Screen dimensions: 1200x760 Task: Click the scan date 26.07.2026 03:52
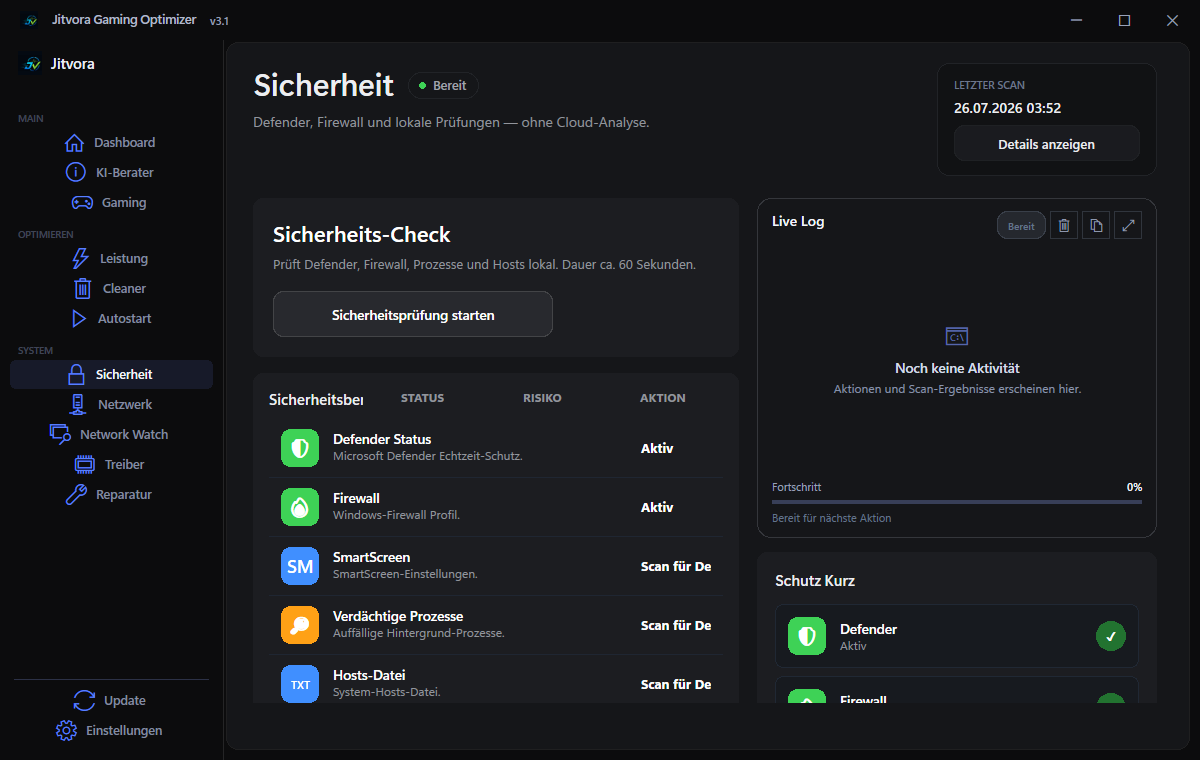(x=1007, y=108)
